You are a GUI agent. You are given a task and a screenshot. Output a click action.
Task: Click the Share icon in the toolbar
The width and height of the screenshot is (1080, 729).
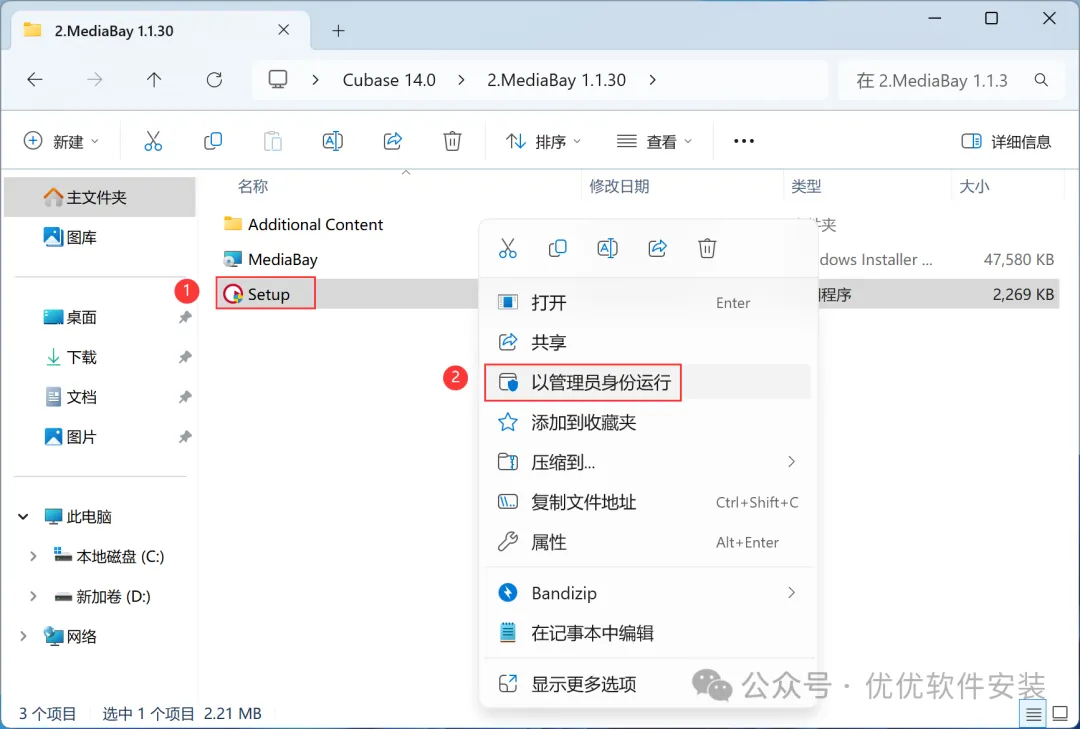pyautogui.click(x=393, y=141)
